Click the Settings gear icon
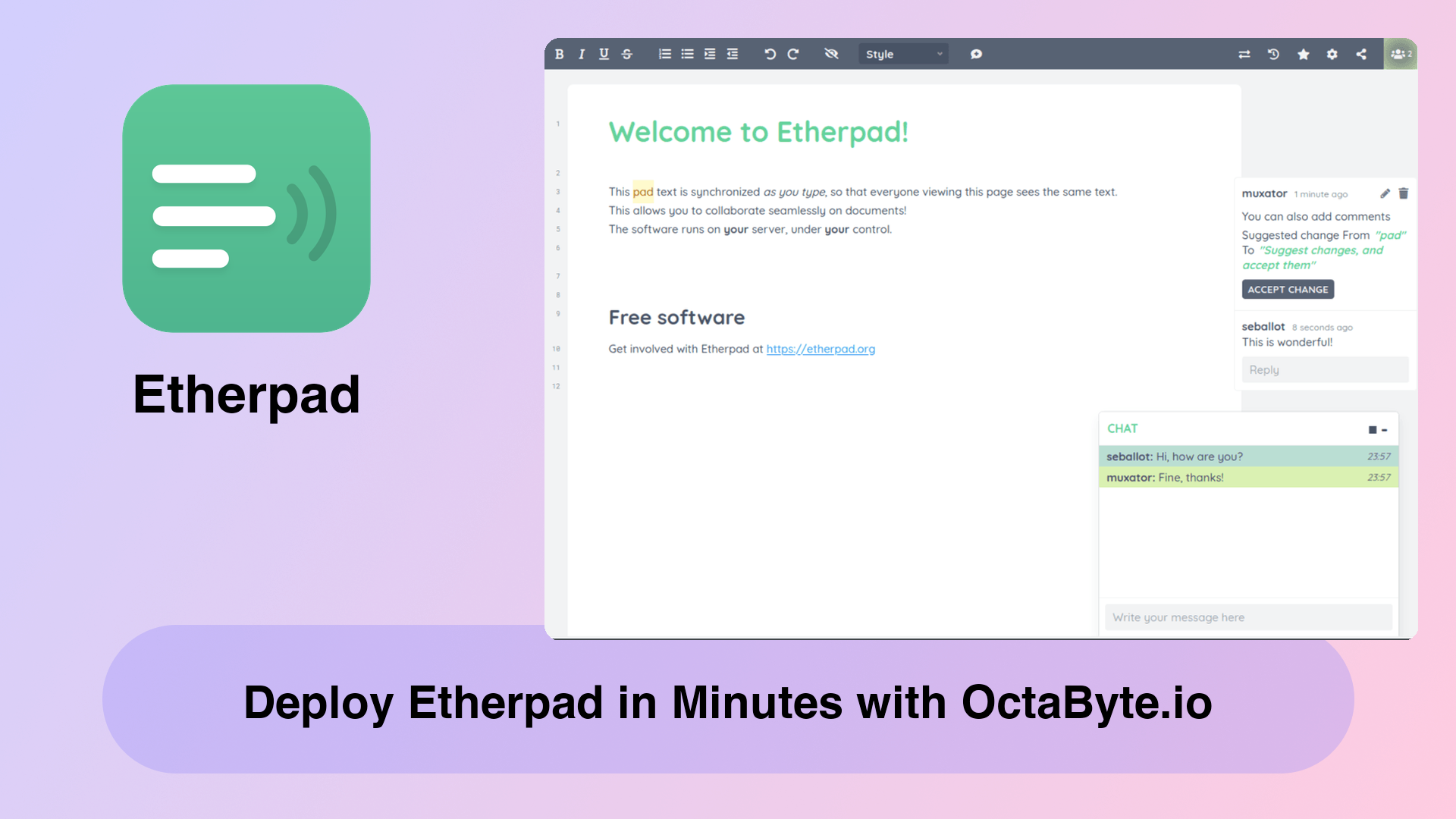This screenshot has width=1456, height=819. click(1332, 54)
